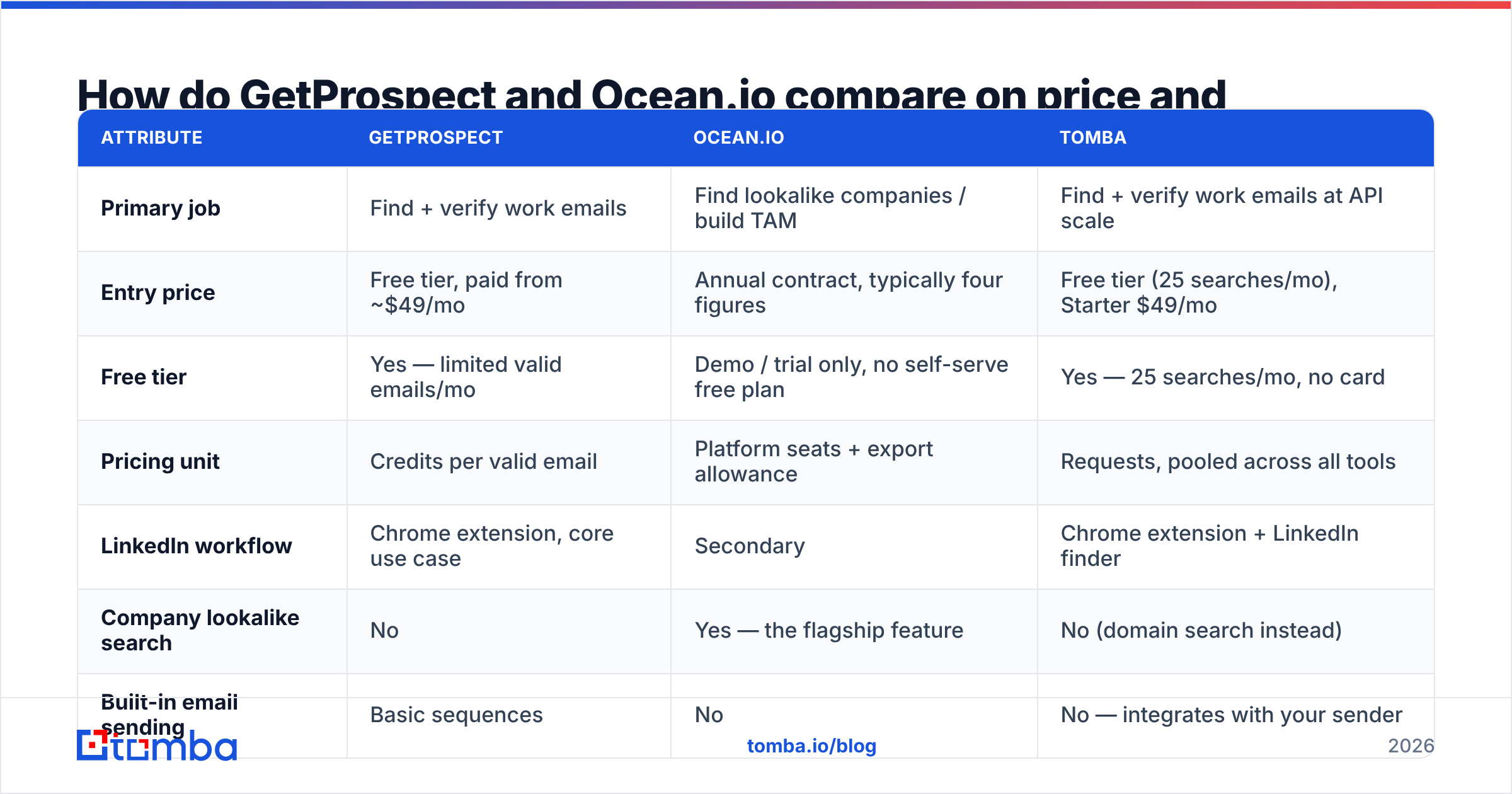Click the 'Primary job' row label
The height and width of the screenshot is (794, 1512).
[161, 209]
